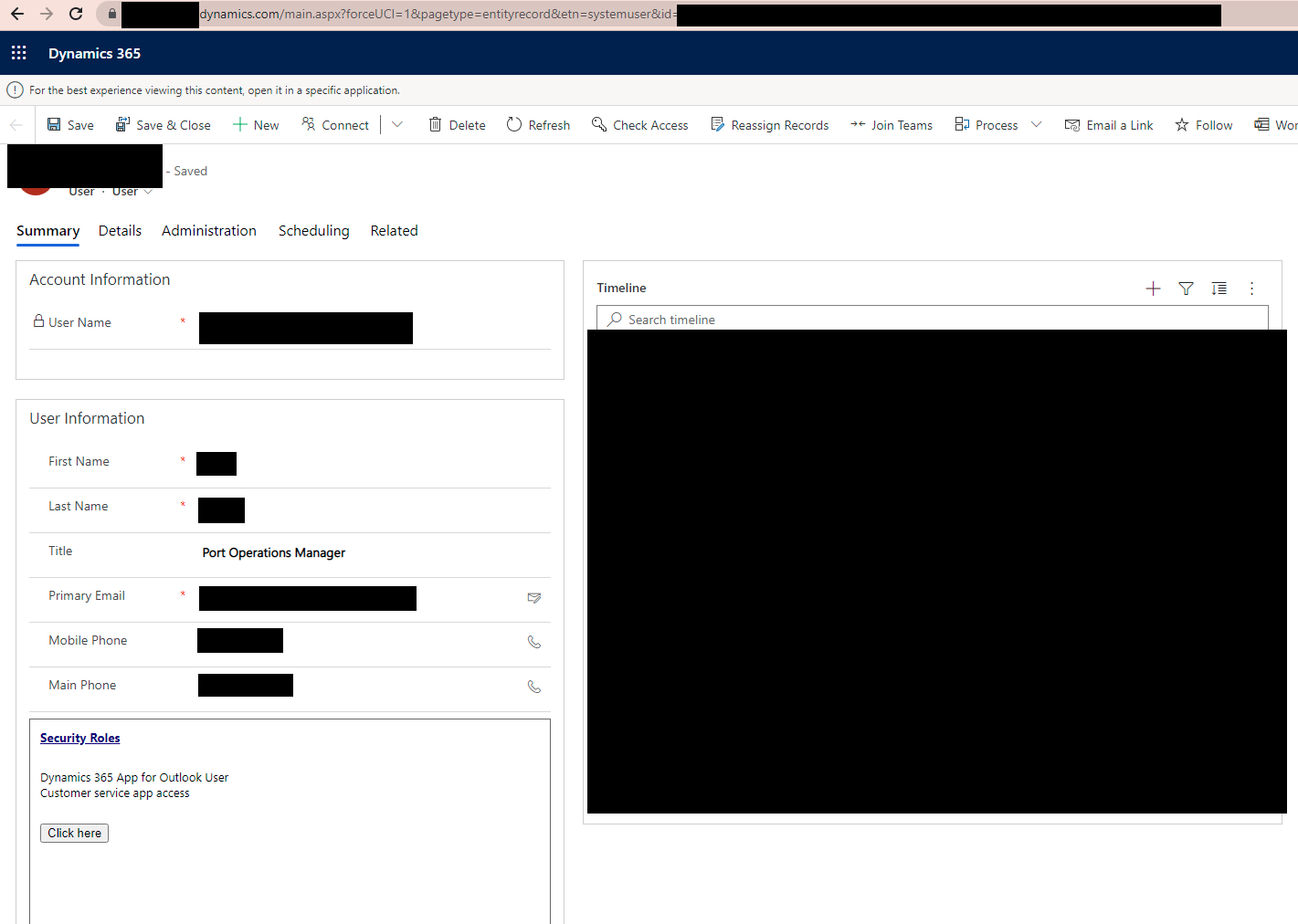Change the timeline sort order

[1219, 288]
